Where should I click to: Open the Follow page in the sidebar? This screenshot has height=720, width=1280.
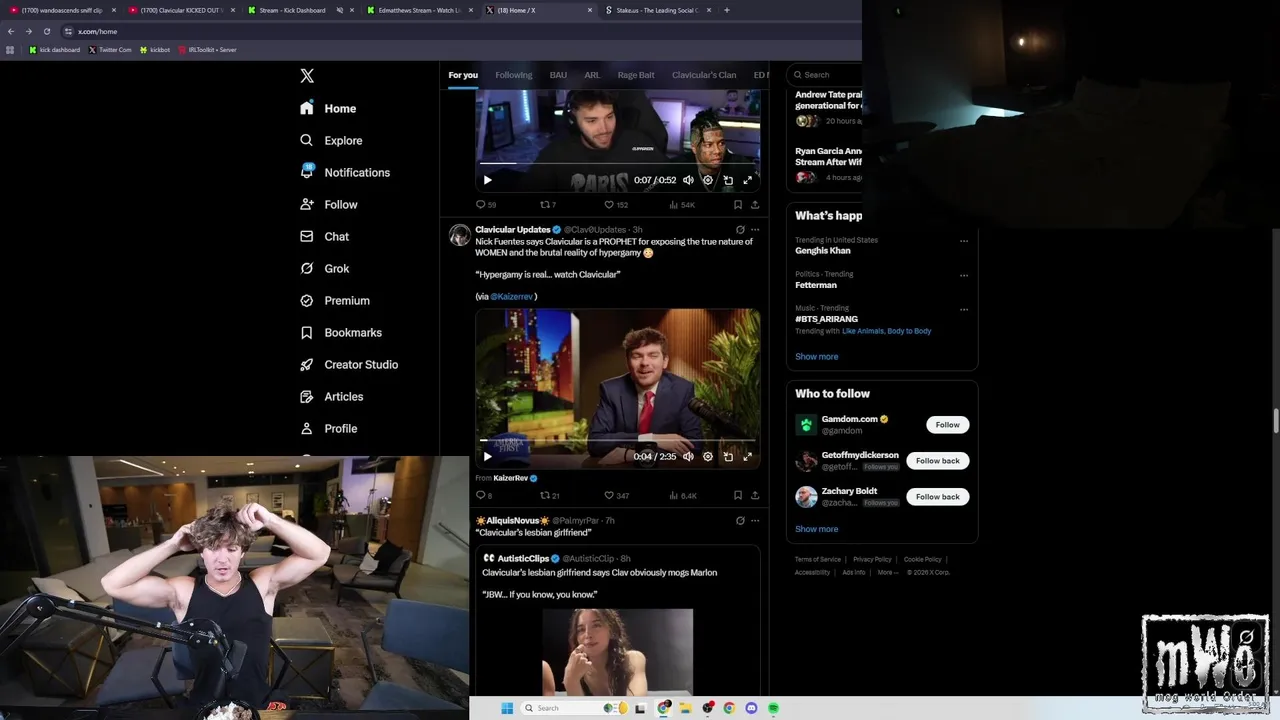(328, 204)
